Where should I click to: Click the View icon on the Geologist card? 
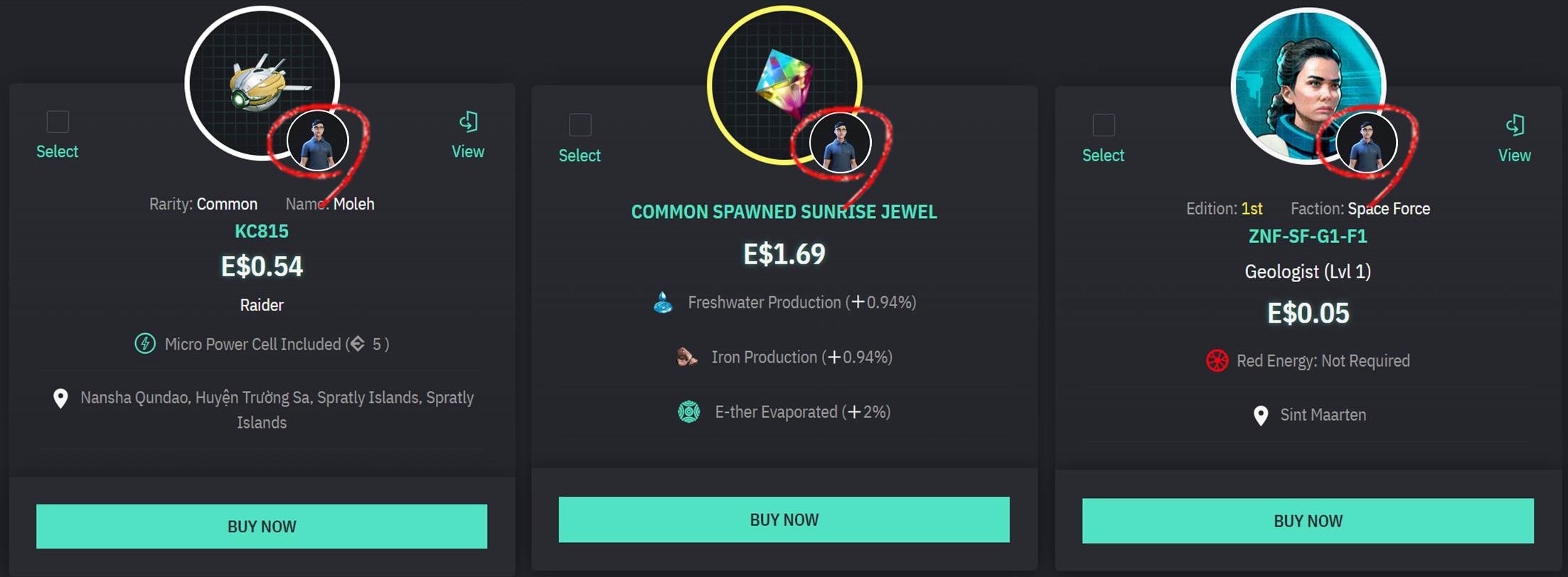click(x=1515, y=126)
